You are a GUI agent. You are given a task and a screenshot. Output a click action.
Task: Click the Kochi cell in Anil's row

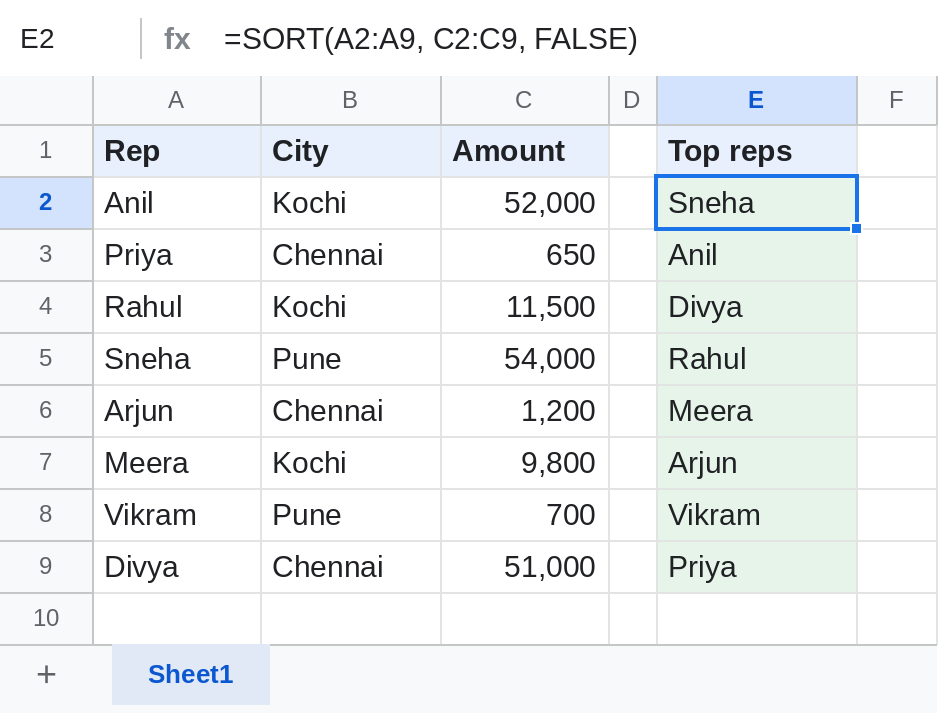click(351, 203)
